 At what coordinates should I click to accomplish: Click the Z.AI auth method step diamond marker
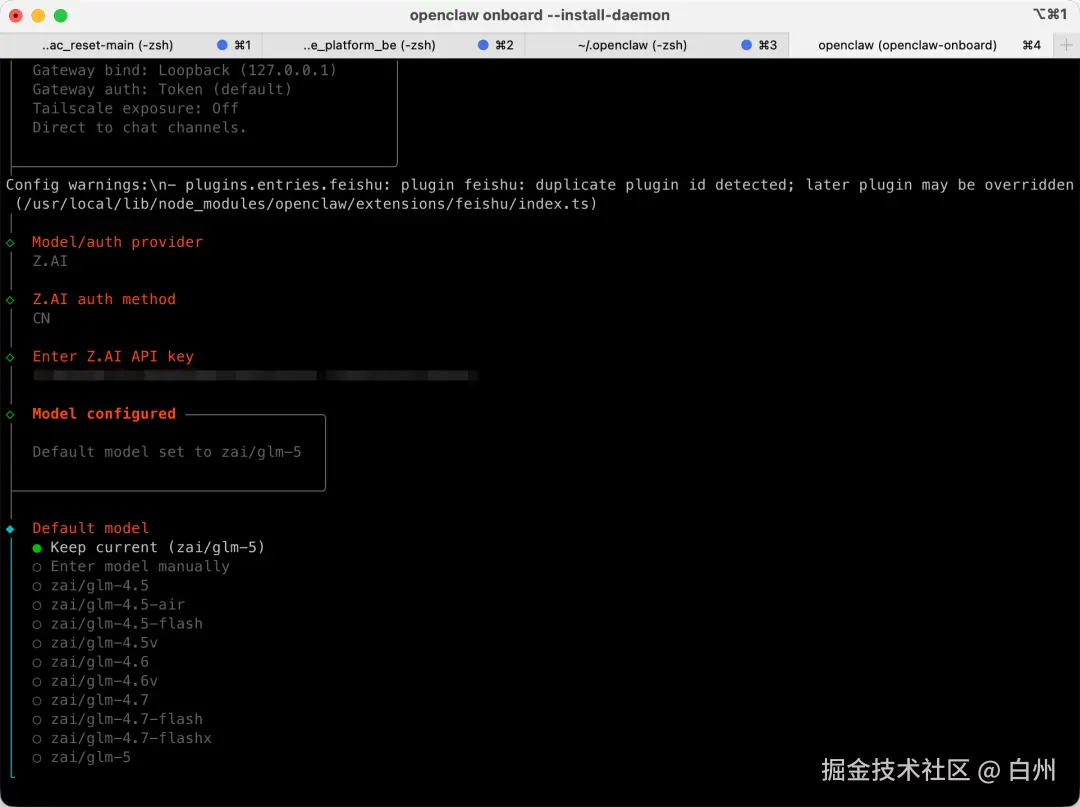[10, 300]
